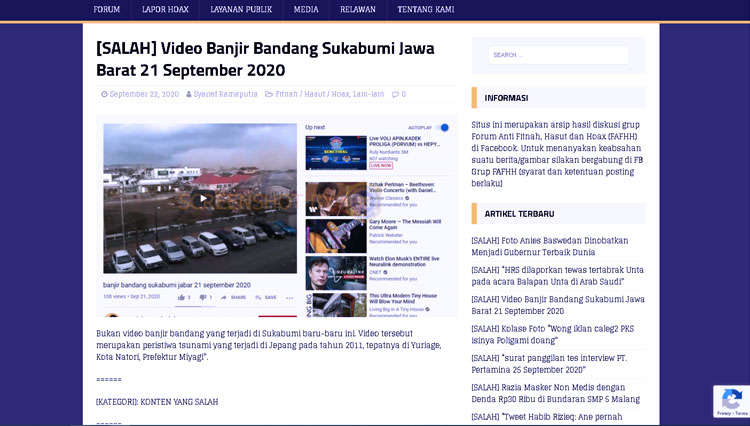750x426 pixels.
Task: Open the MEDIA menu item
Action: [306, 10]
